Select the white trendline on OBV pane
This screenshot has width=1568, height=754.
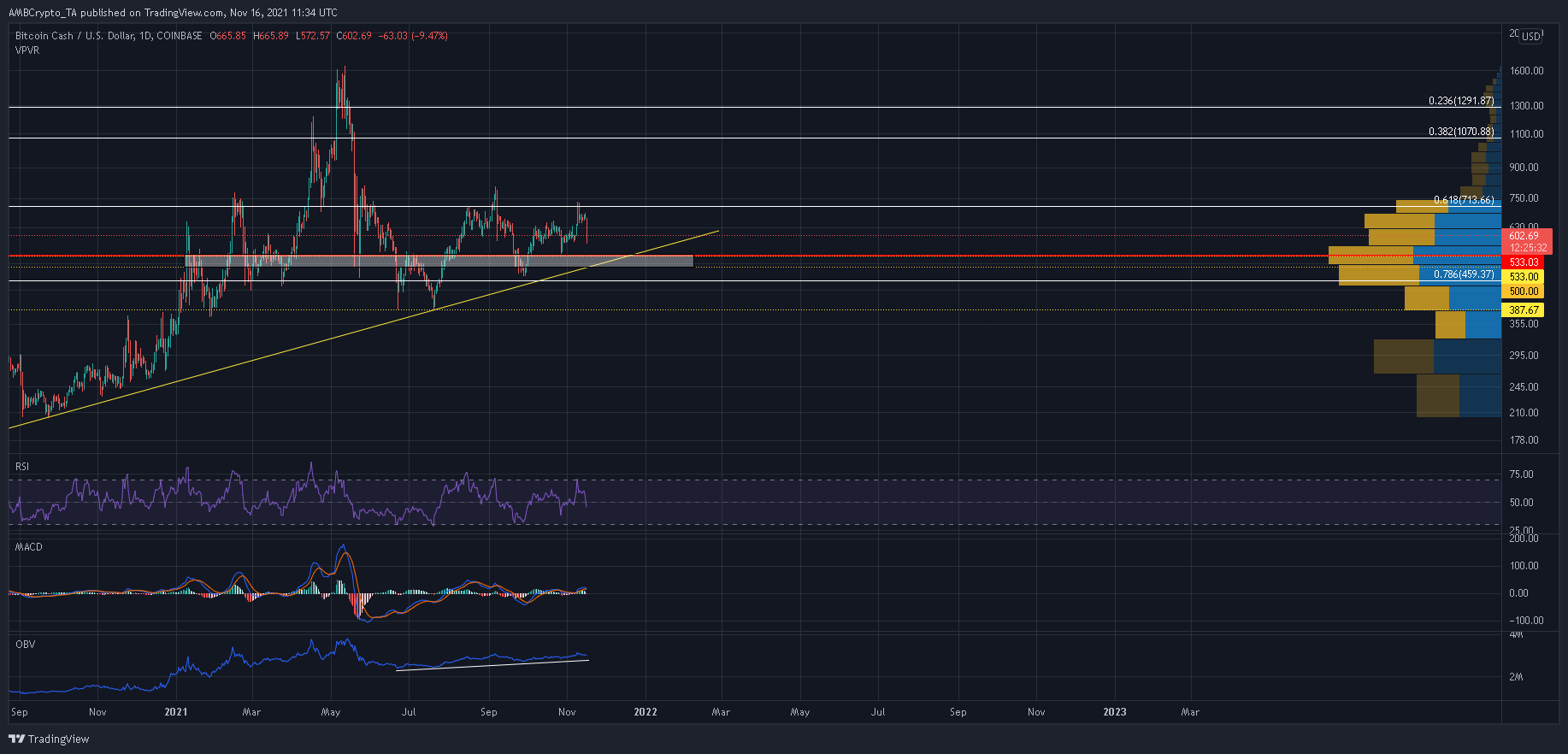(492, 665)
